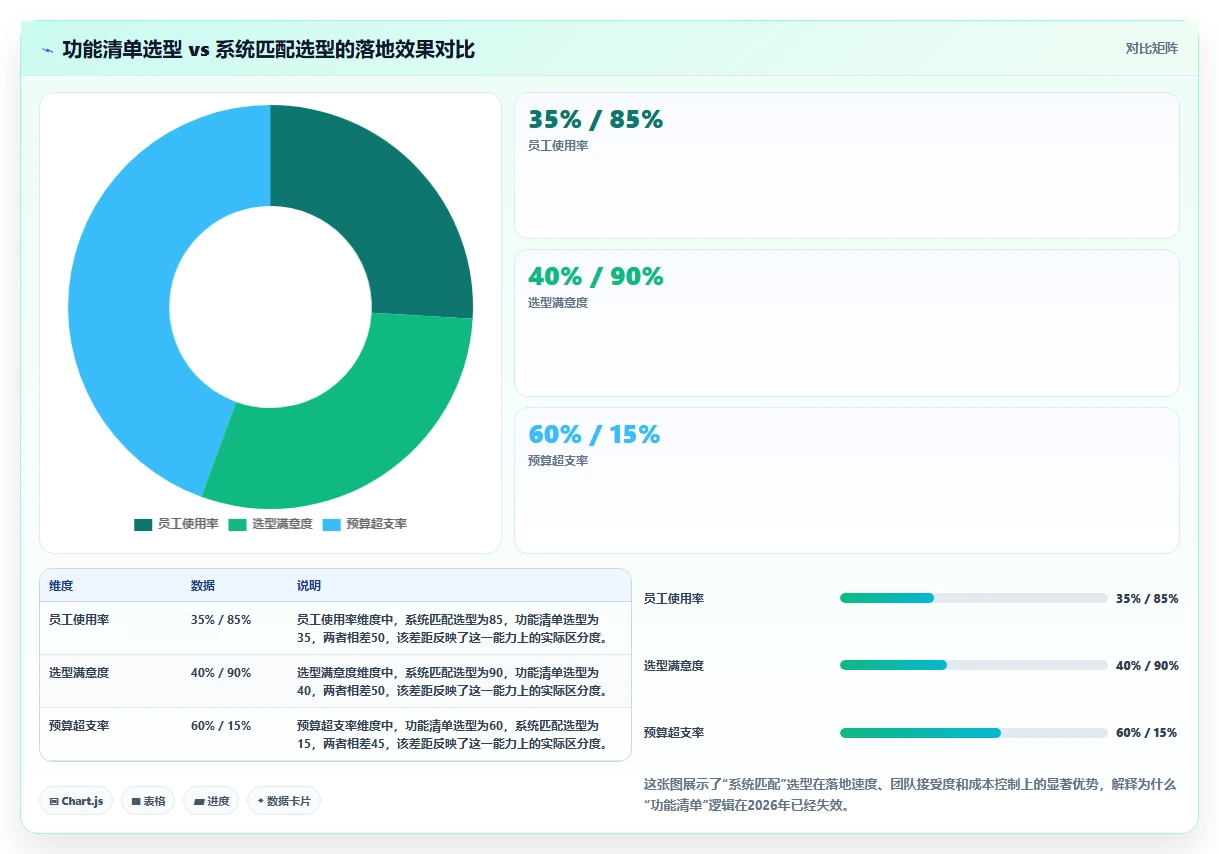Viewport: 1219px width, 854px height.
Task: Click the 预算超支率 progress bar
Action: pos(974,733)
